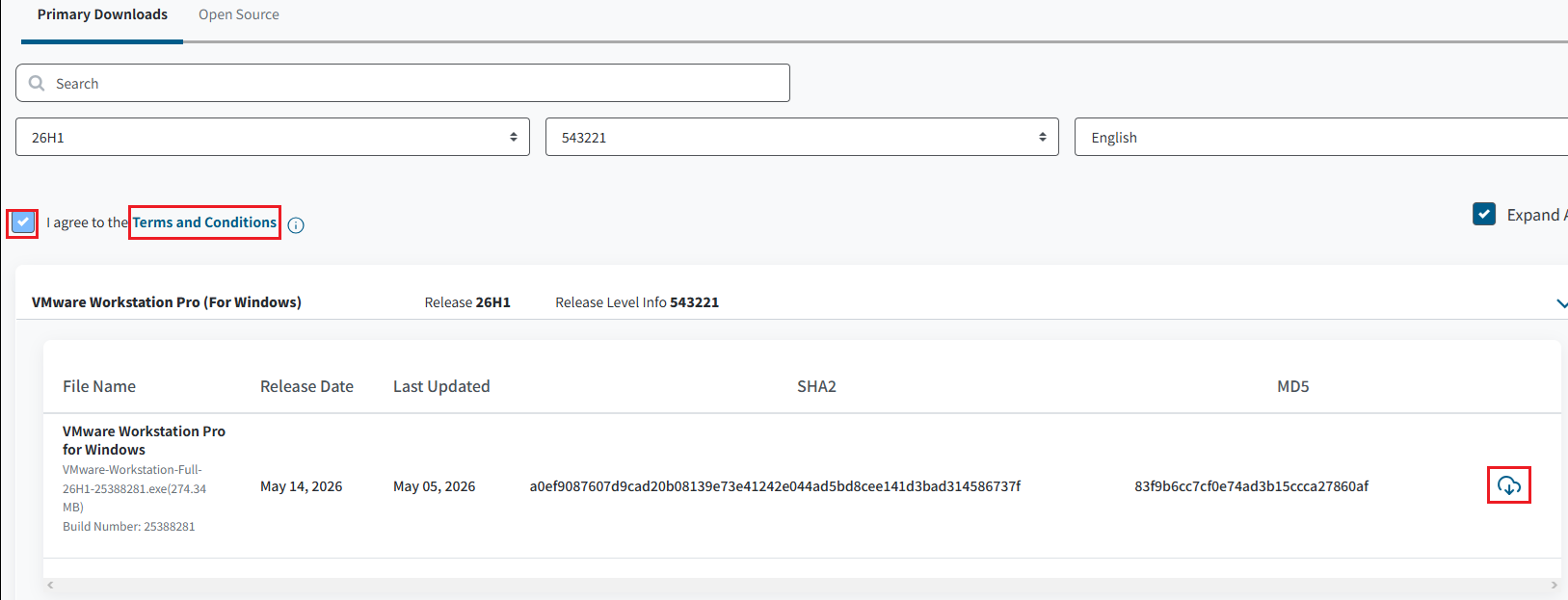This screenshot has height=600, width=1568.
Task: Uncheck the I agree to terms checkbox
Action: pos(23,222)
